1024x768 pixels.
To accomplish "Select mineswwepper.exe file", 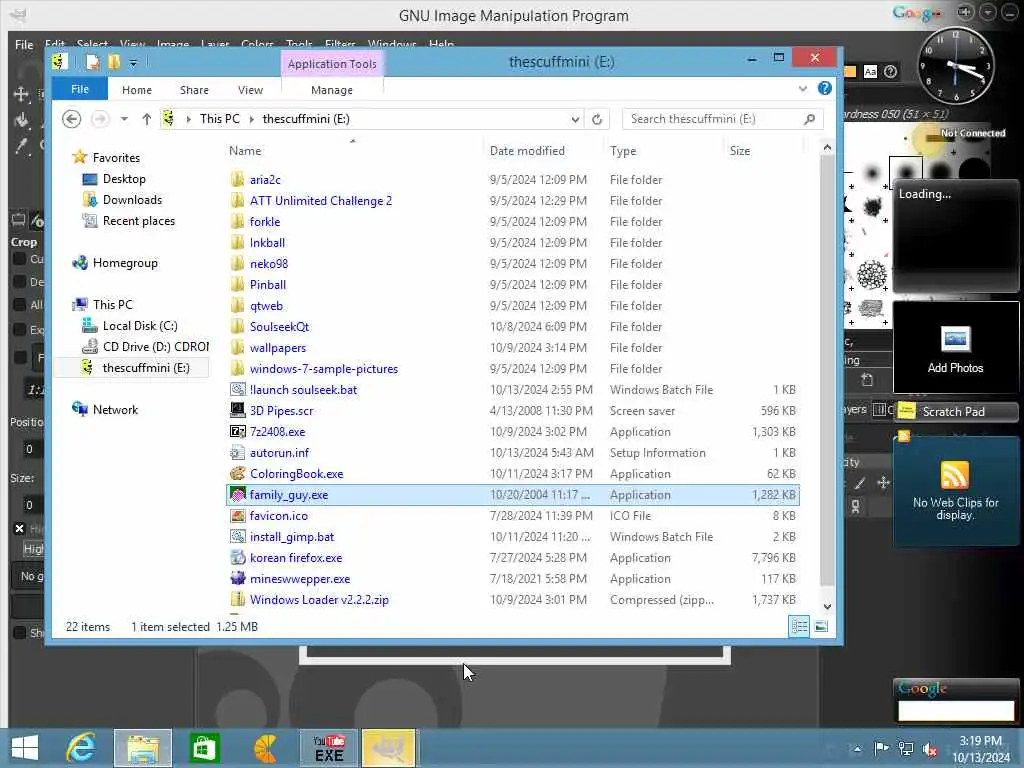I will pos(300,579).
